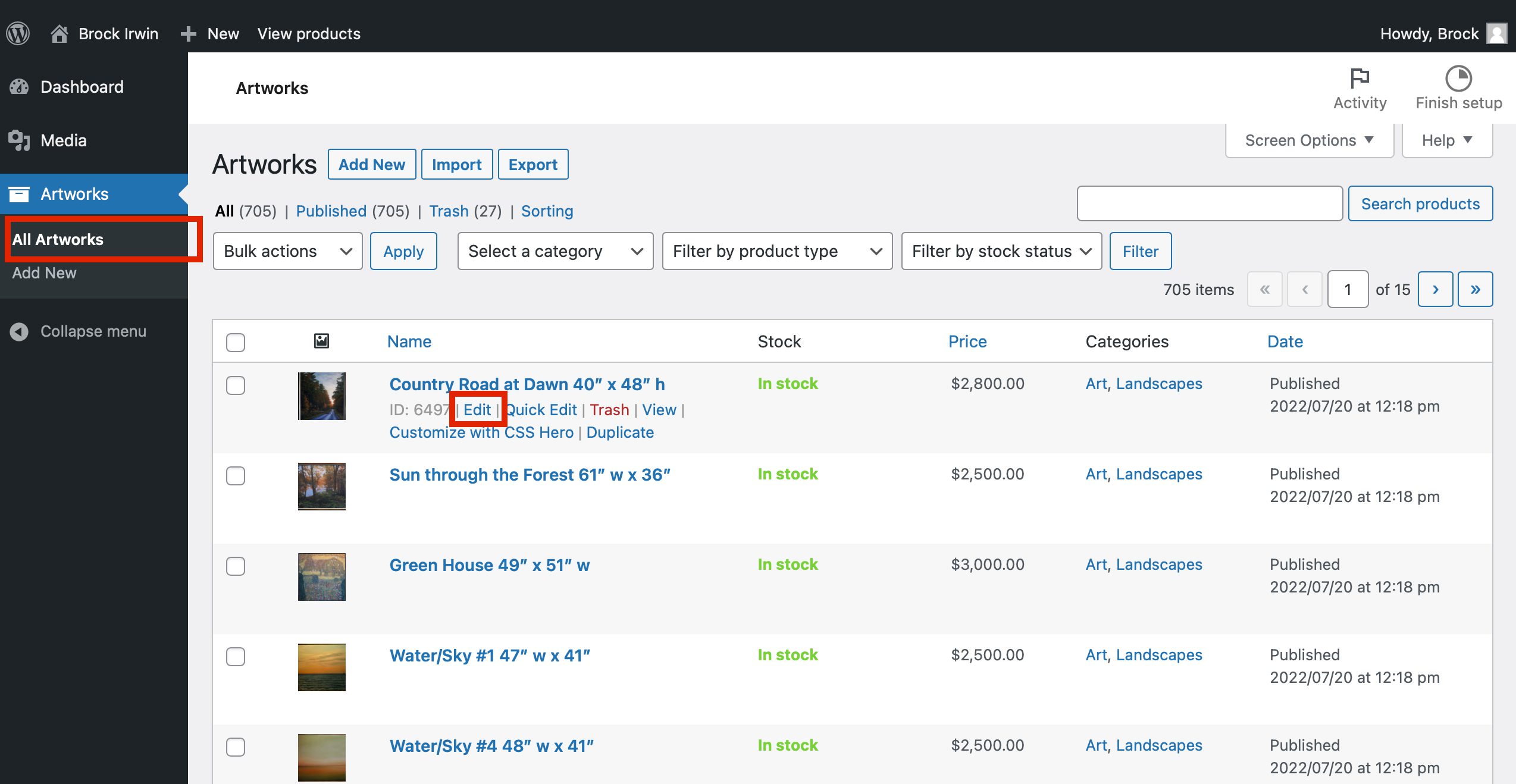Click New in the admin bar
Image resolution: width=1516 pixels, height=784 pixels.
[x=209, y=34]
